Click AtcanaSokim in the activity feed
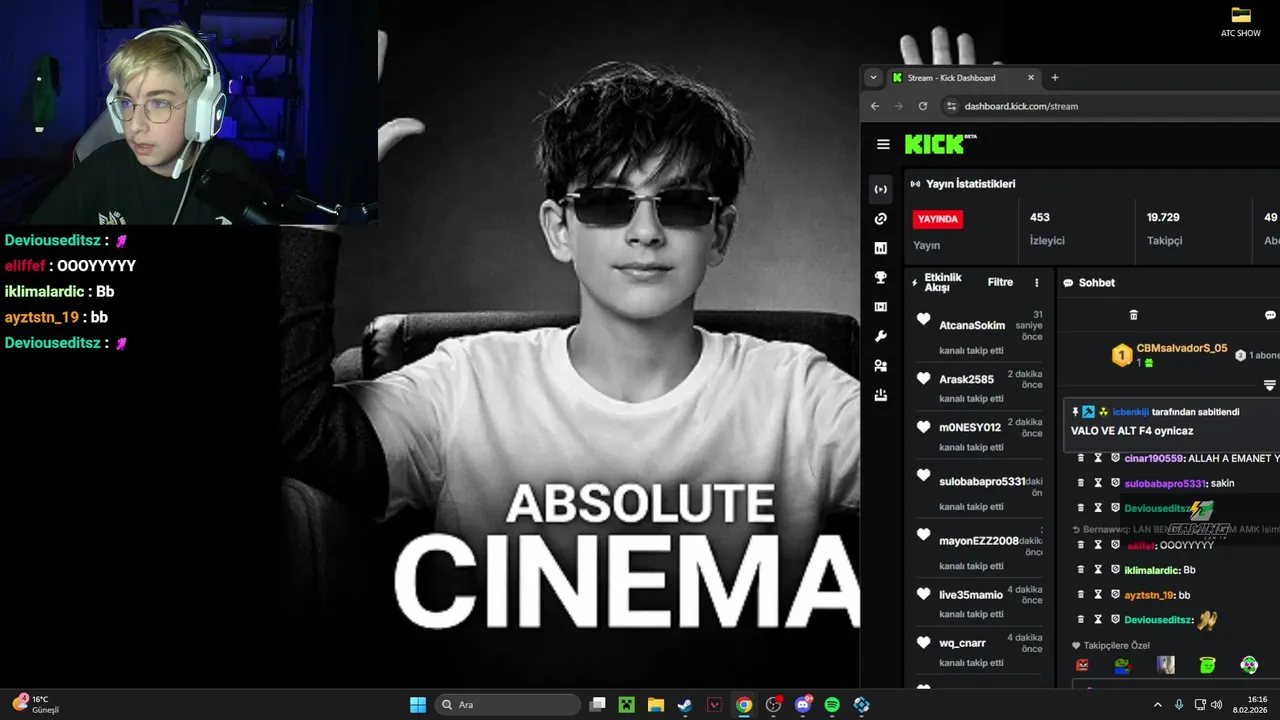This screenshot has width=1280, height=720. pos(972,325)
